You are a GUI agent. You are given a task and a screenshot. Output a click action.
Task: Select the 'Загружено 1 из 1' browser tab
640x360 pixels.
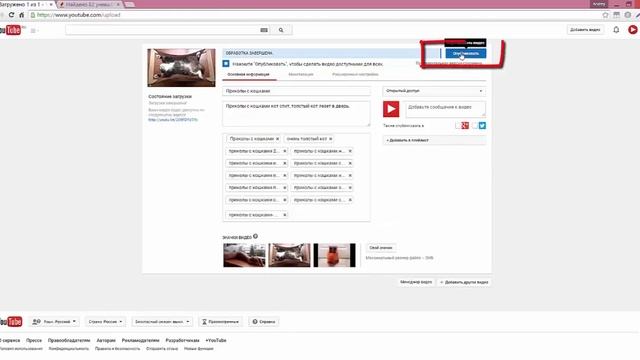(x=25, y=4)
